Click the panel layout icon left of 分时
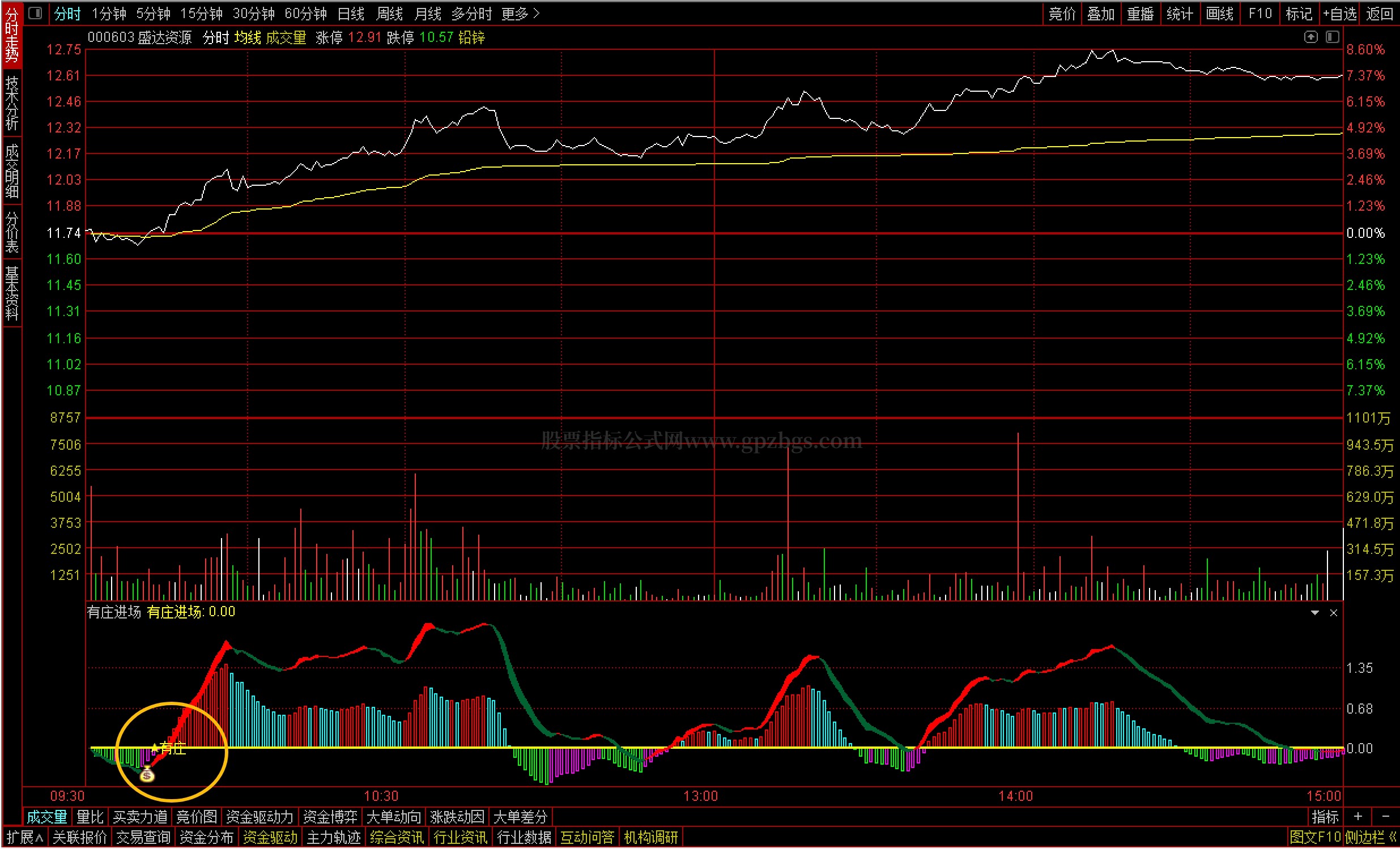 point(35,13)
